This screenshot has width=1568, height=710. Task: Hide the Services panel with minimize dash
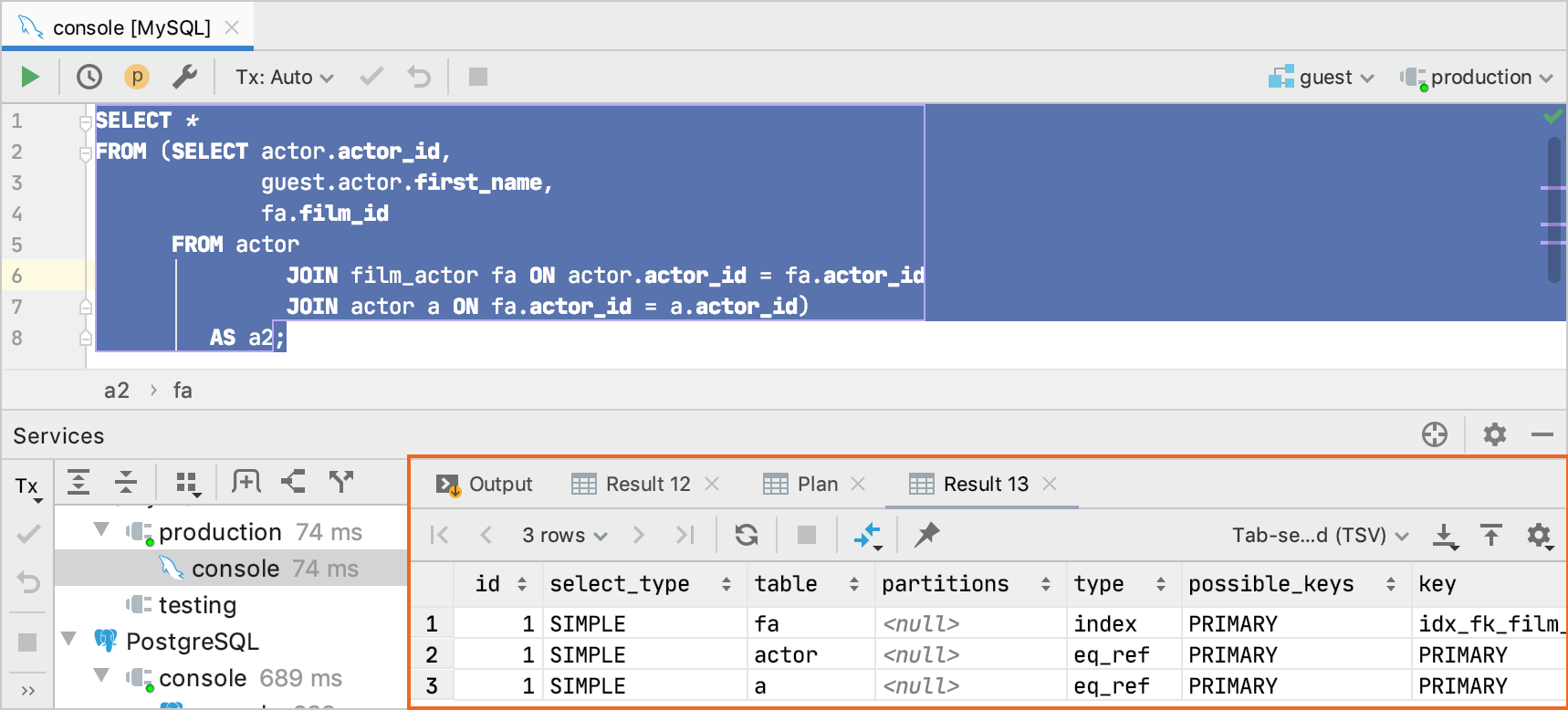[1542, 434]
